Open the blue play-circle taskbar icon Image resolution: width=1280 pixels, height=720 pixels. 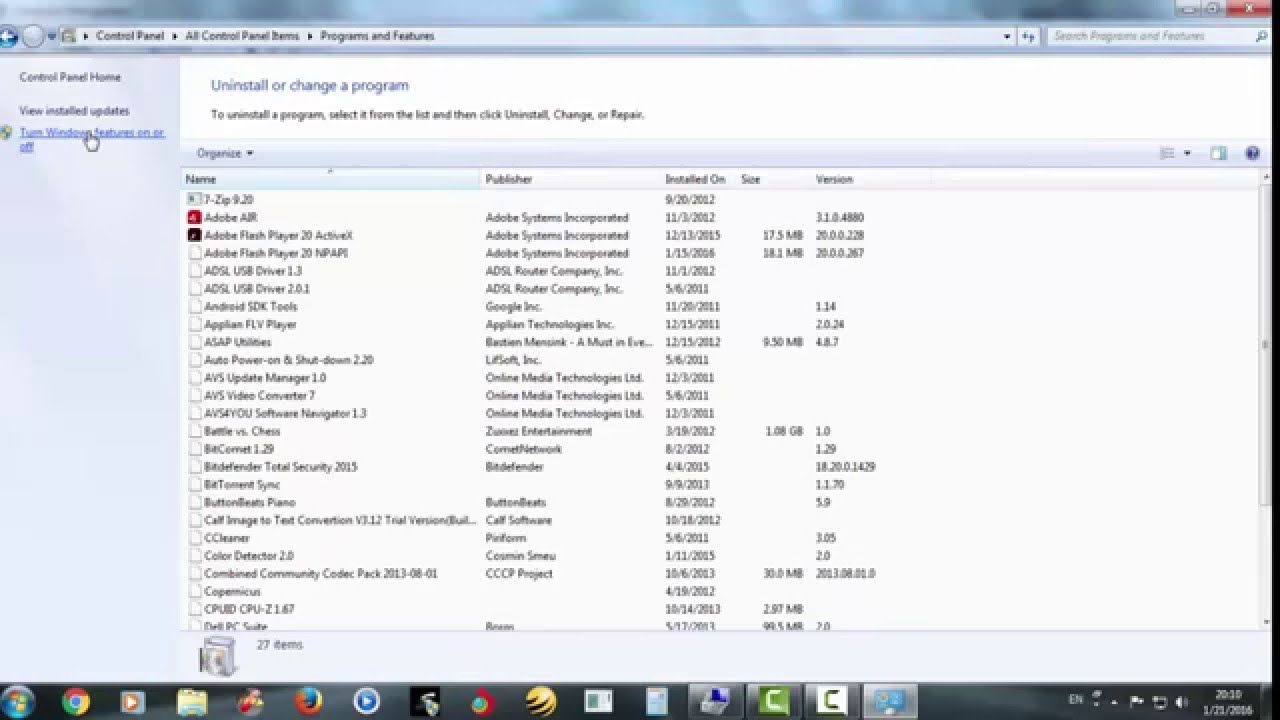point(367,703)
